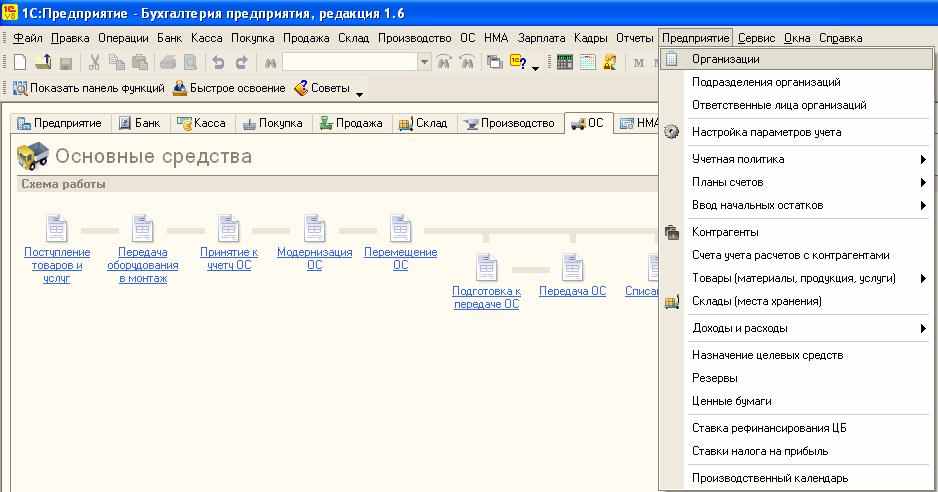The height and width of the screenshot is (492, 938).
Task: Expand the Ввод начальных остатков submenu
Action: pos(923,205)
